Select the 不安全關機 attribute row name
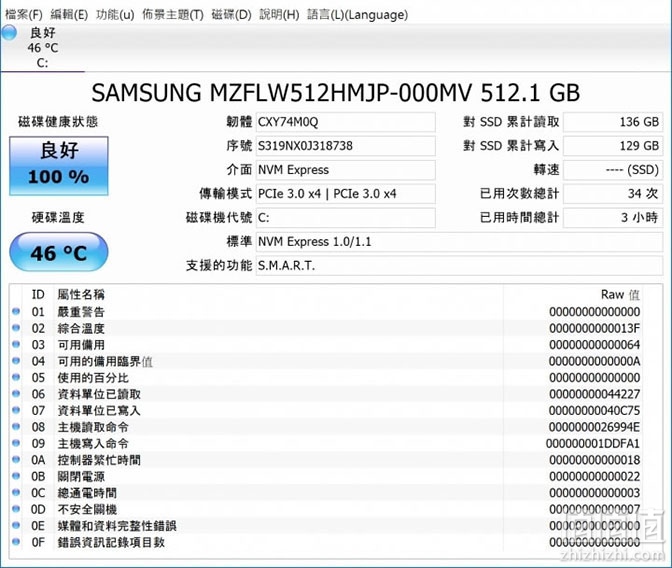 point(87,509)
